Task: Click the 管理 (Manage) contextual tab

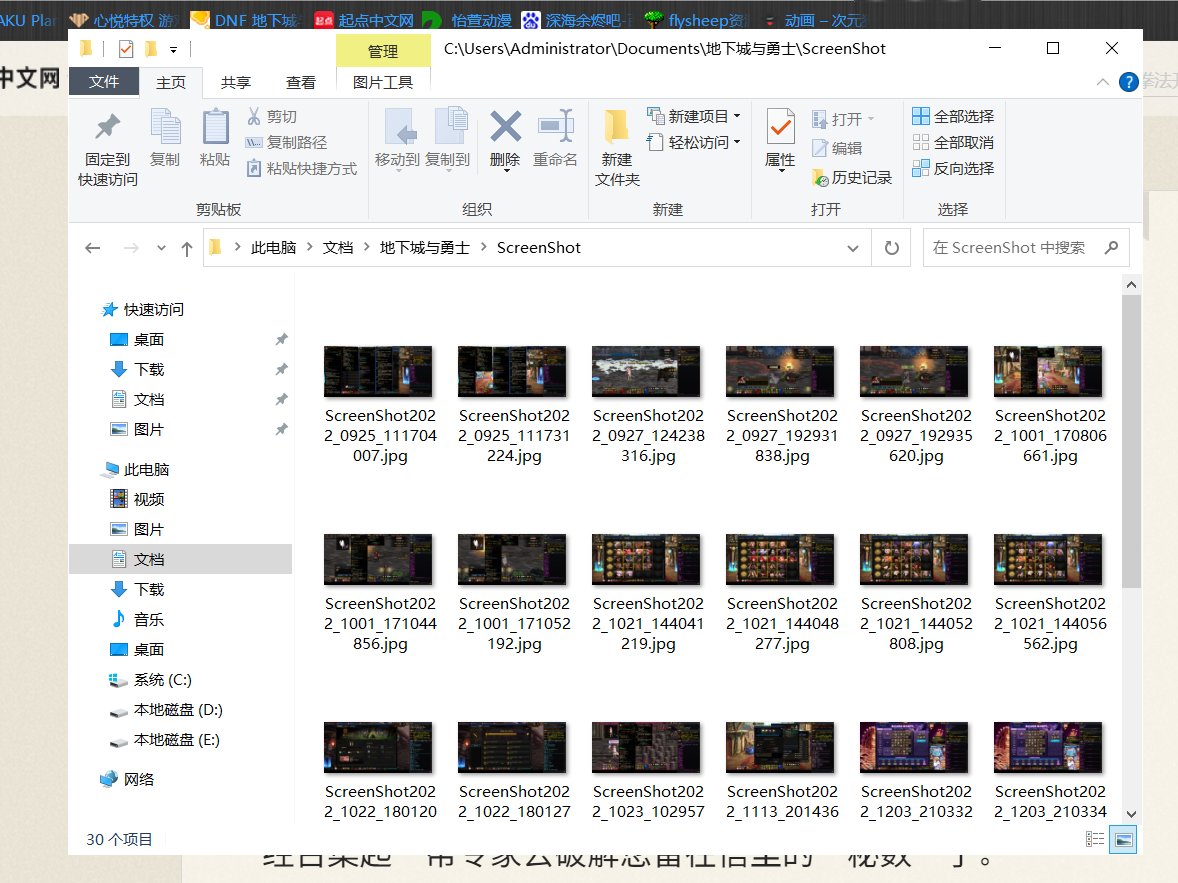Action: point(383,51)
